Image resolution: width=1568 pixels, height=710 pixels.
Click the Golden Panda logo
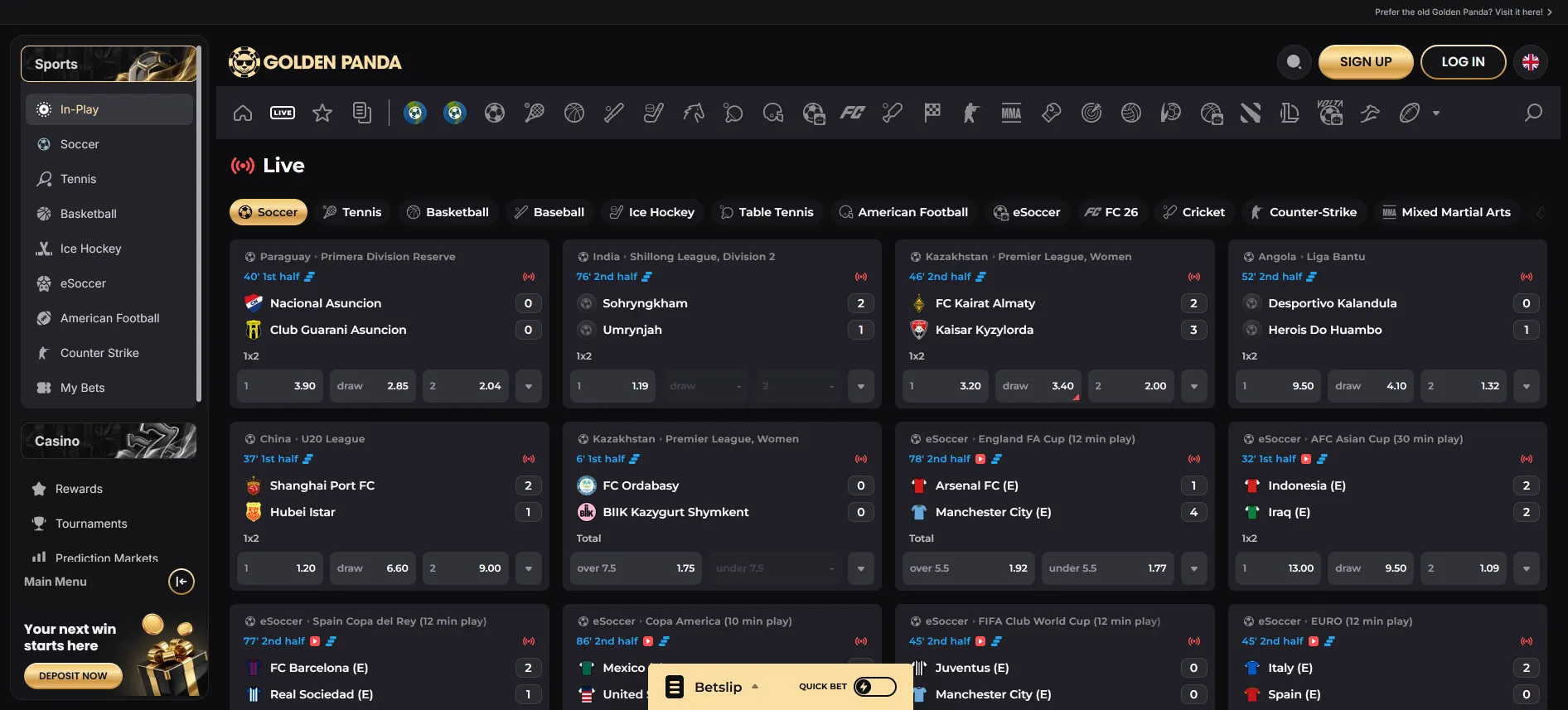tap(315, 62)
